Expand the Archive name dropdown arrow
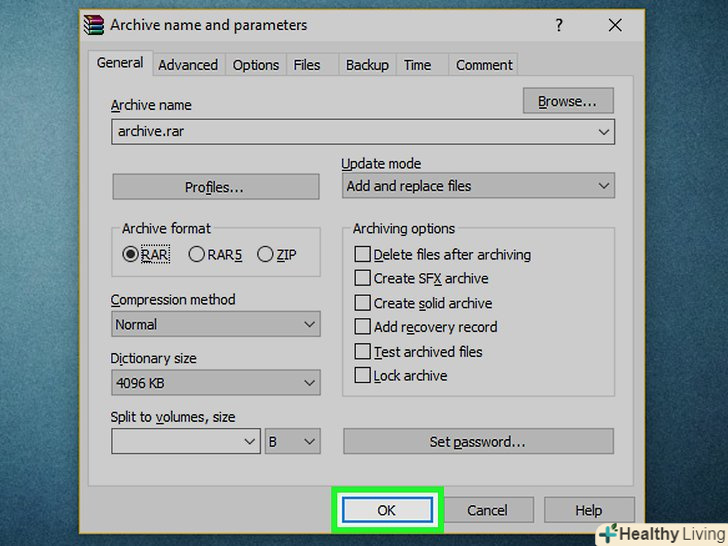This screenshot has height=546, width=728. pos(604,132)
